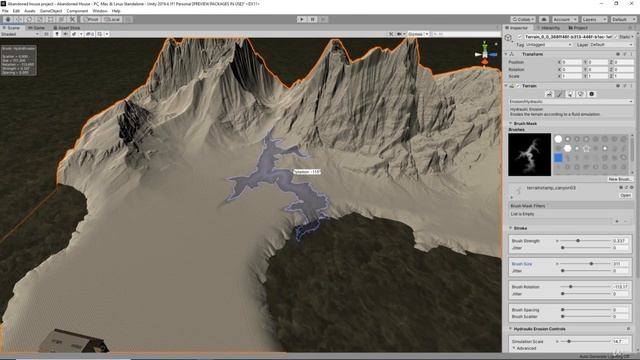Select the first white circle brush
Screen dimensions: 640x360
(558, 139)
